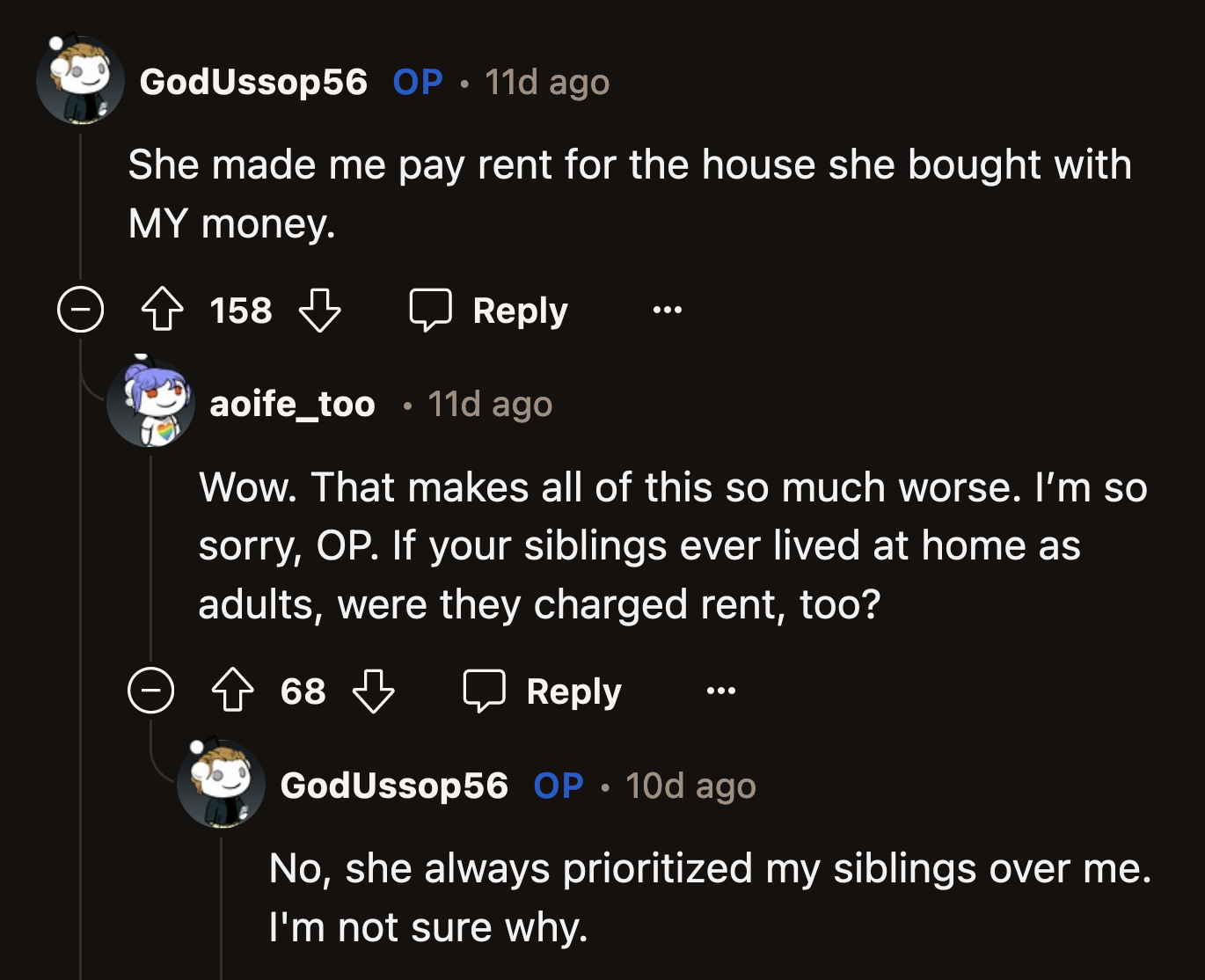Collapse aoife_too's reply thread
The image size is (1205, 980).
click(x=151, y=691)
